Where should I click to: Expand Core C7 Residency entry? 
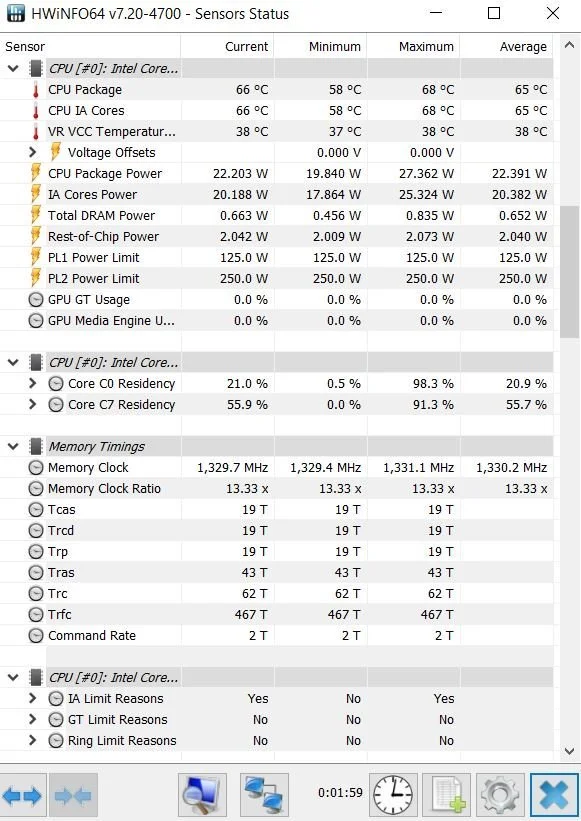[x=32, y=404]
